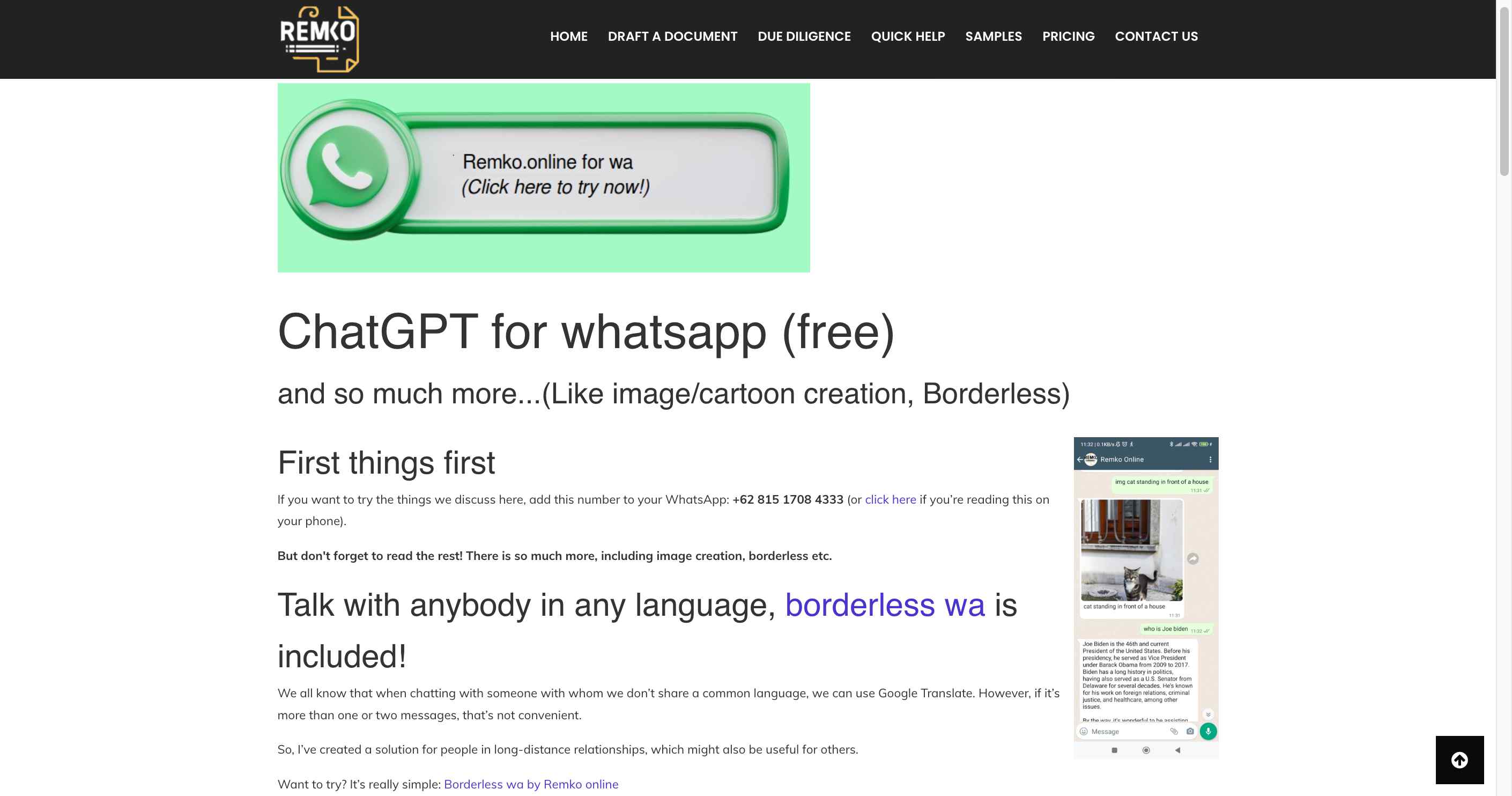Select SAMPLES in the top navigation
The width and height of the screenshot is (1512, 796).
pyautogui.click(x=993, y=36)
